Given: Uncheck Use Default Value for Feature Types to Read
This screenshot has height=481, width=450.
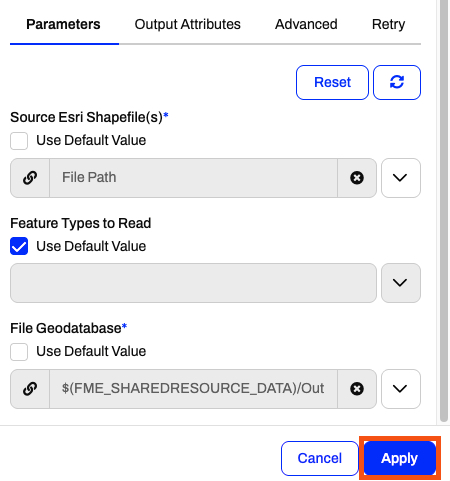Looking at the screenshot, I should [x=19, y=246].
